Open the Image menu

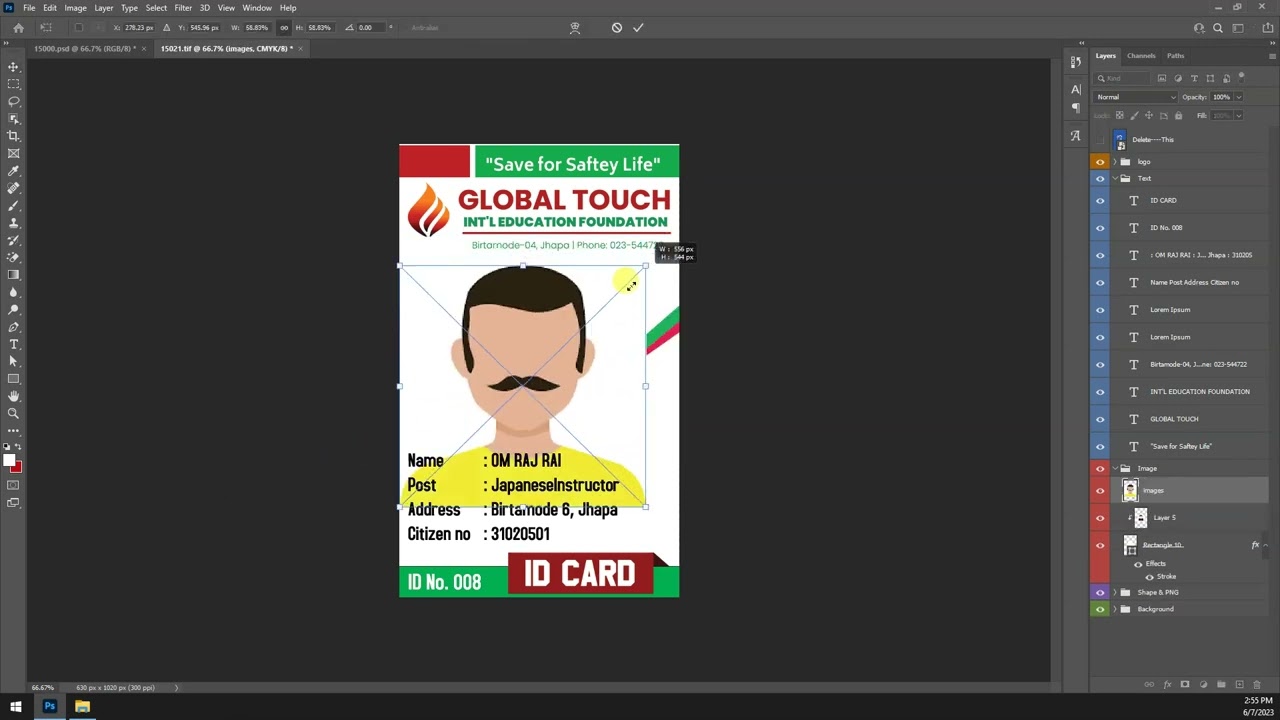click(75, 8)
